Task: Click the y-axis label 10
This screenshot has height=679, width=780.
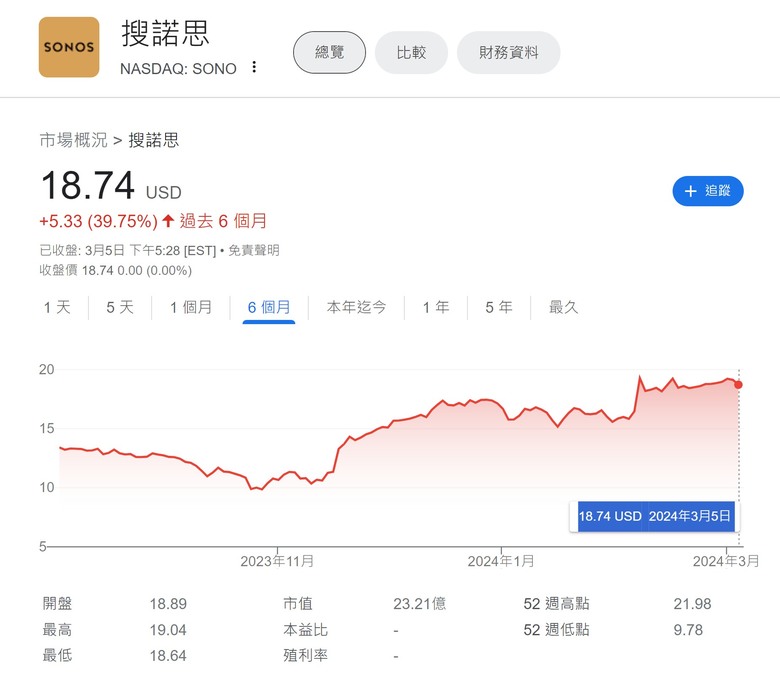Action: pyautogui.click(x=47, y=487)
